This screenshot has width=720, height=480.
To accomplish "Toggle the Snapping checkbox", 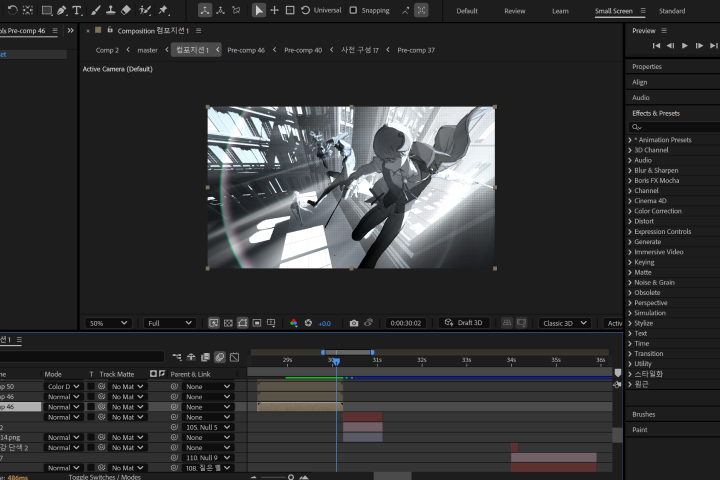I will pyautogui.click(x=353, y=10).
